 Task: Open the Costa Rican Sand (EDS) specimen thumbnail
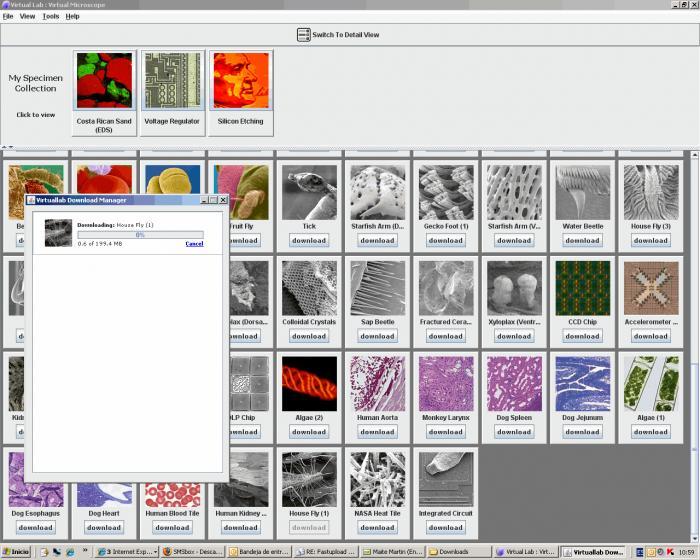(x=104, y=80)
